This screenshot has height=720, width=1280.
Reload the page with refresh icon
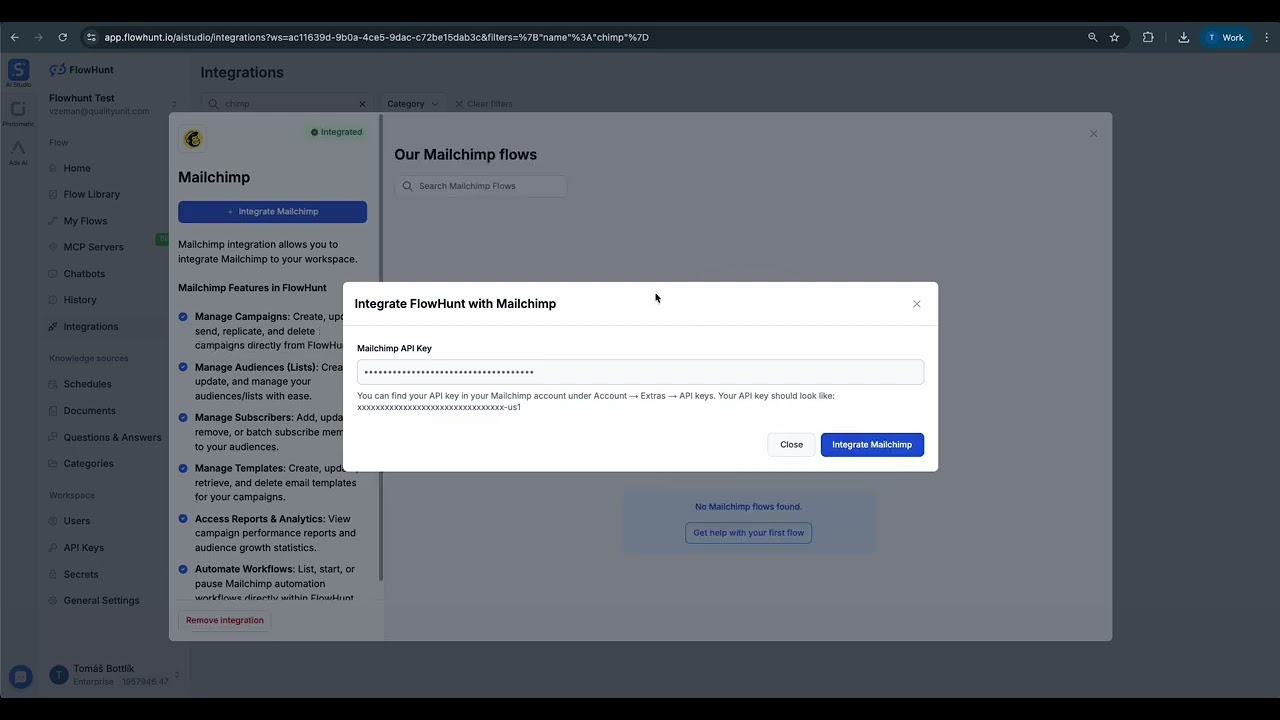pos(62,37)
